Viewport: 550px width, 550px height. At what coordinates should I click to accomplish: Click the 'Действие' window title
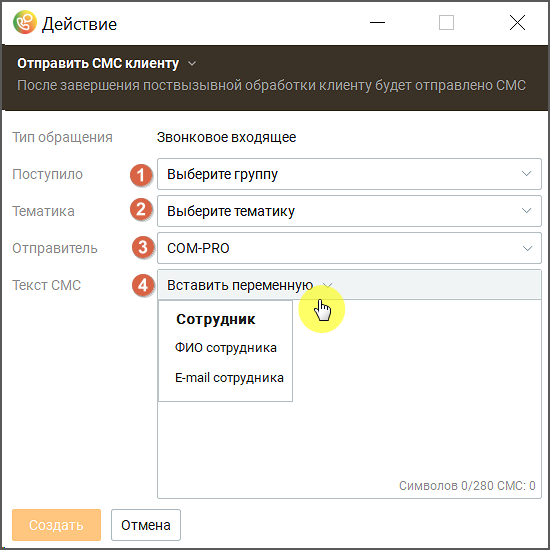(79, 24)
